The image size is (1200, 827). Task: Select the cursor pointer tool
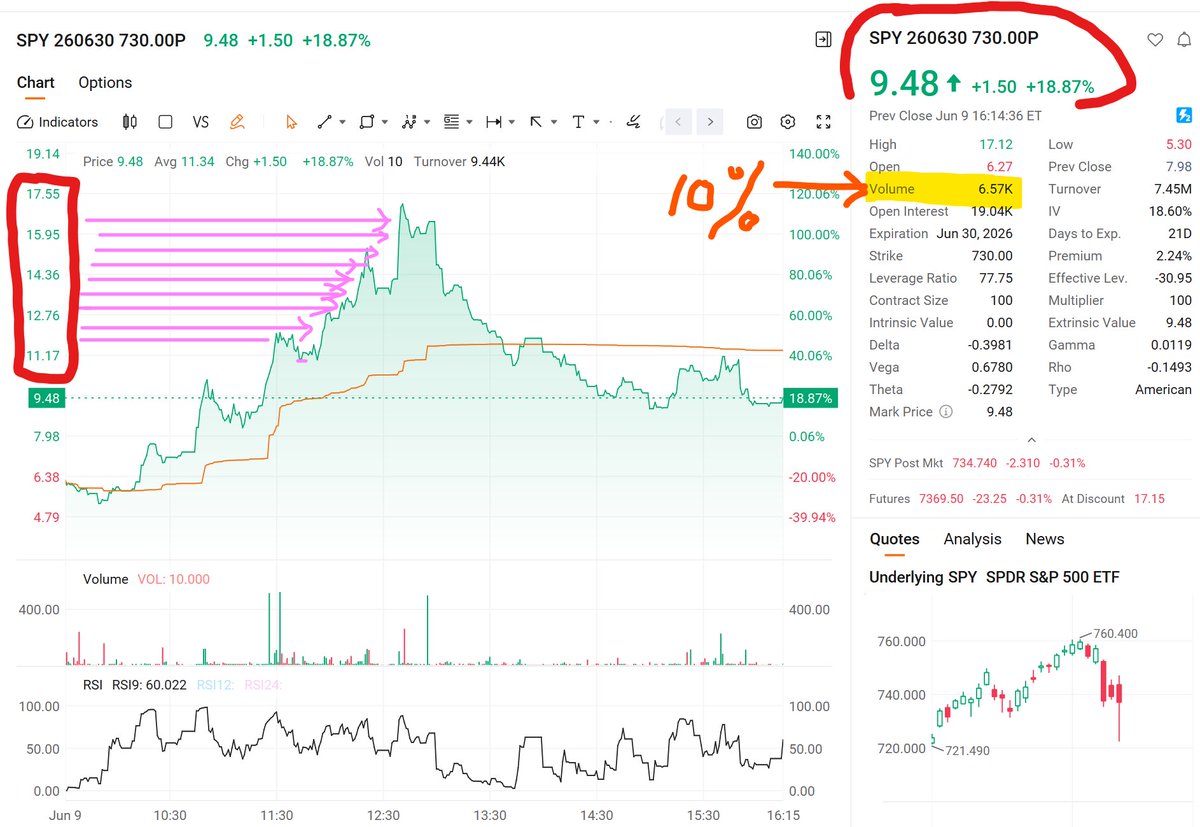coord(291,122)
